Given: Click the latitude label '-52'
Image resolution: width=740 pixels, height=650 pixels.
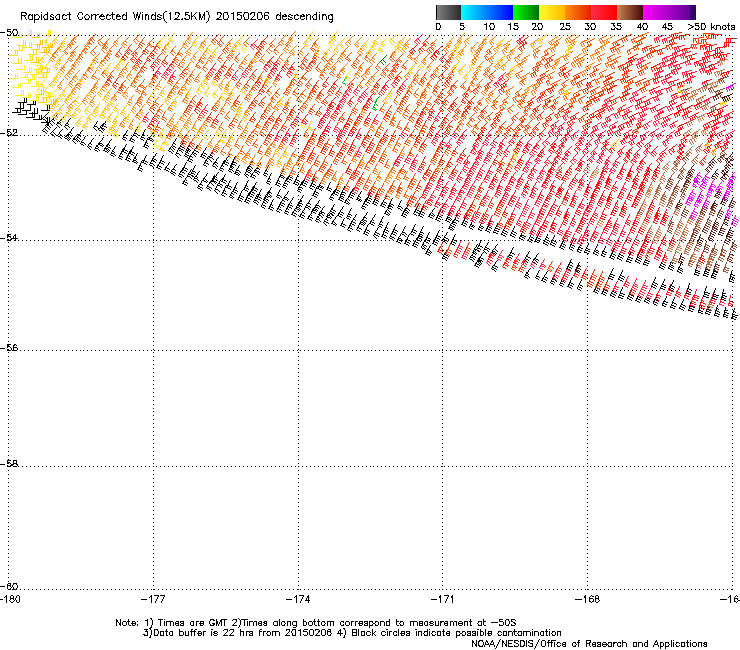Looking at the screenshot, I should click(9, 133).
